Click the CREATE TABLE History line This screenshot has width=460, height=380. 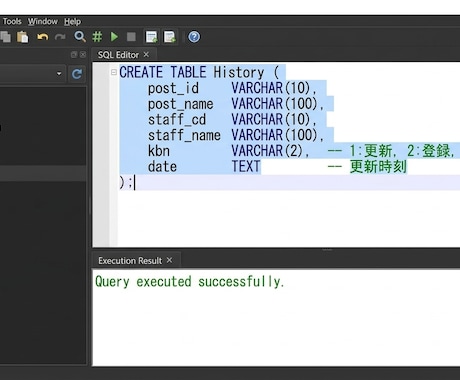(x=199, y=72)
